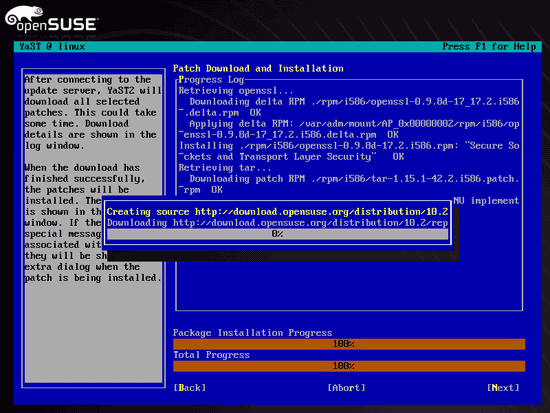Click the 'Press F1 for Help' text
The width and height of the screenshot is (550, 413).
click(489, 47)
